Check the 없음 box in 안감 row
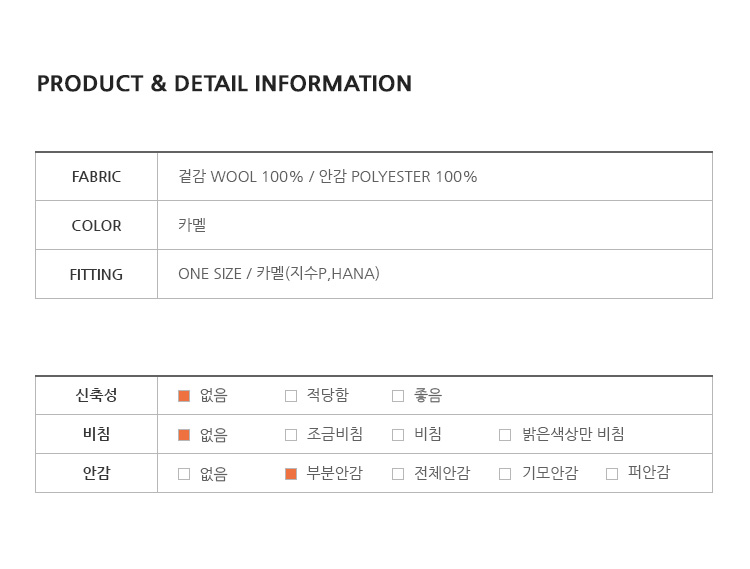The image size is (750, 569). [x=184, y=474]
